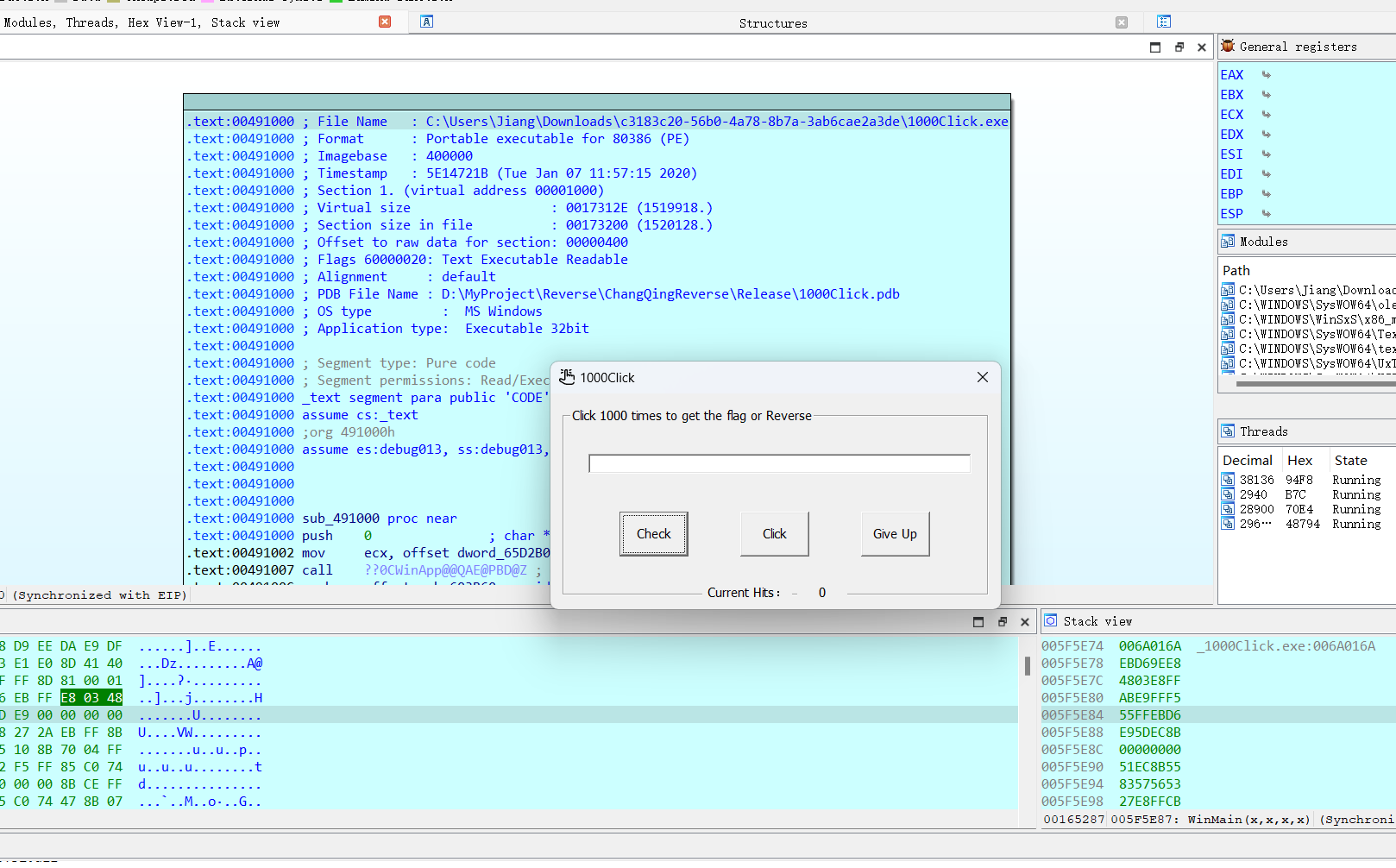
Task: Jump to the EDI register value arrow
Action: click(x=1267, y=174)
